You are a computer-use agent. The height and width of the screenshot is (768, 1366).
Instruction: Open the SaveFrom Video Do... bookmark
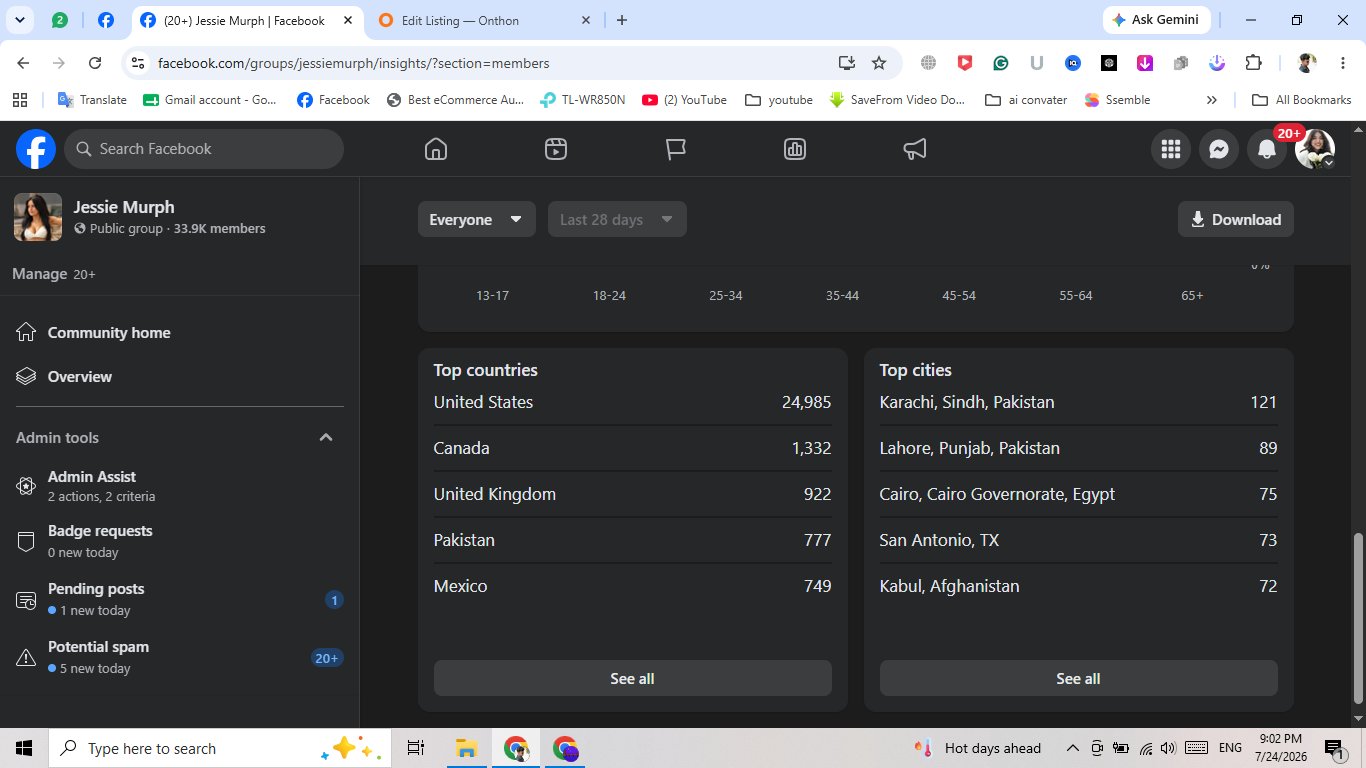pos(898,100)
